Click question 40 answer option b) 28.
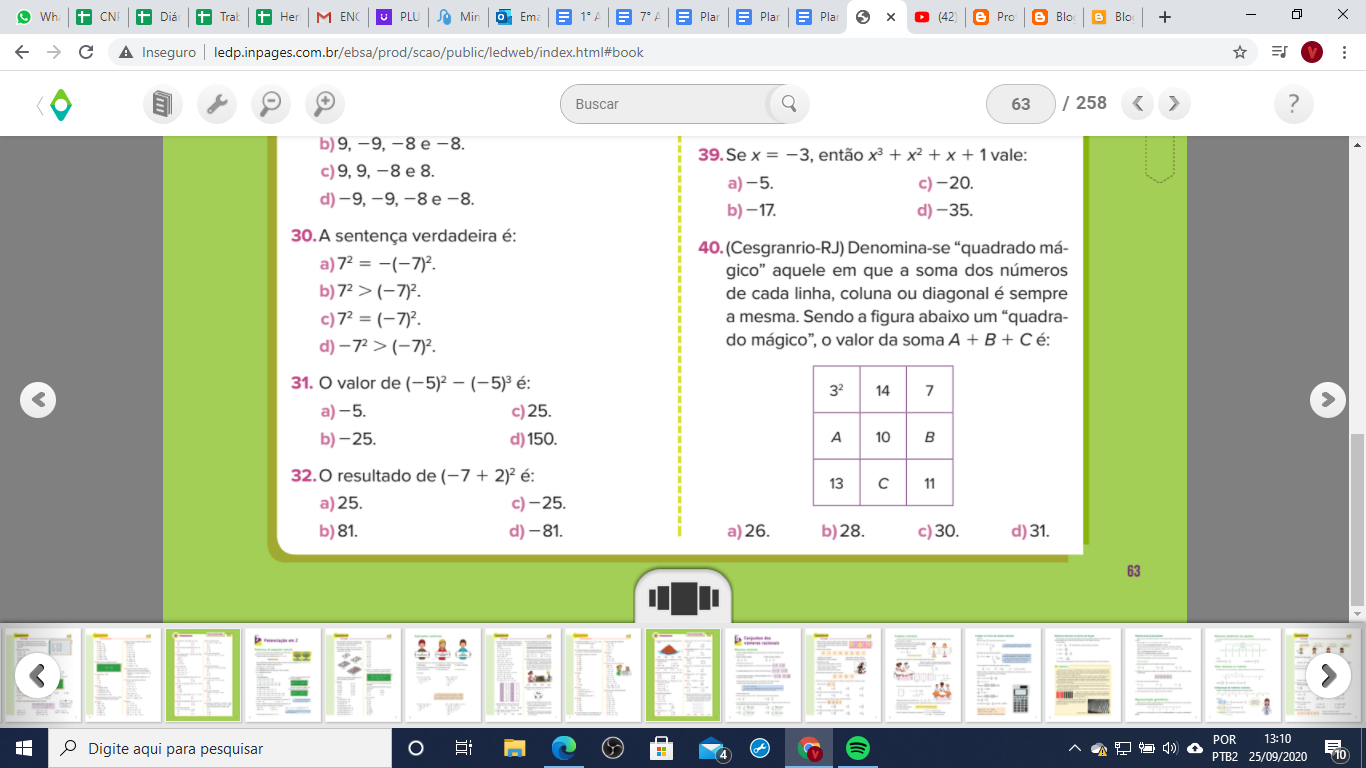The image size is (1366, 768). 843,531
